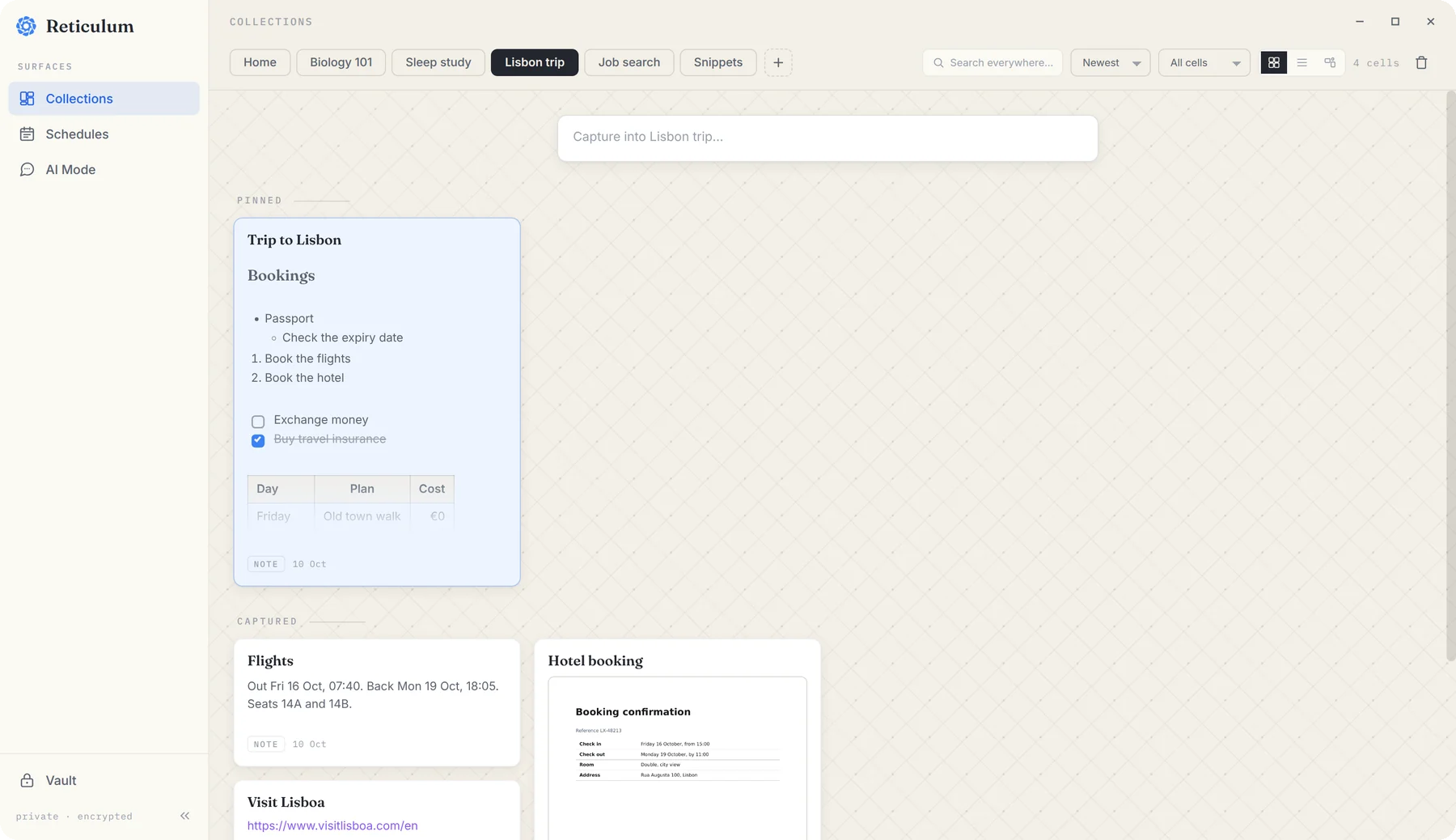Uncheck Buy travel insurance
The height and width of the screenshot is (840, 1456).
pyautogui.click(x=258, y=440)
